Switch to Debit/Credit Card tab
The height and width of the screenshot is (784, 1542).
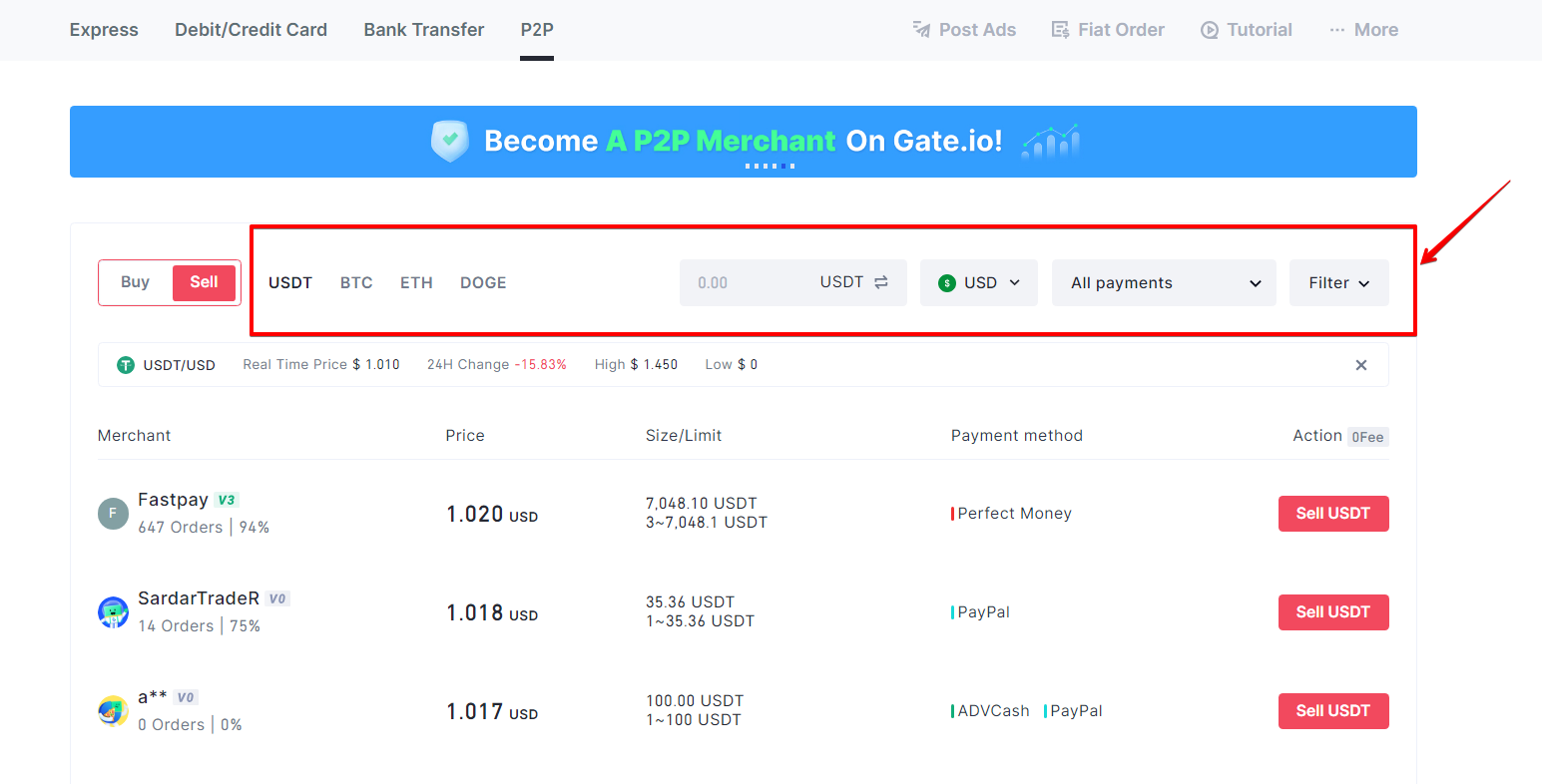click(x=251, y=30)
